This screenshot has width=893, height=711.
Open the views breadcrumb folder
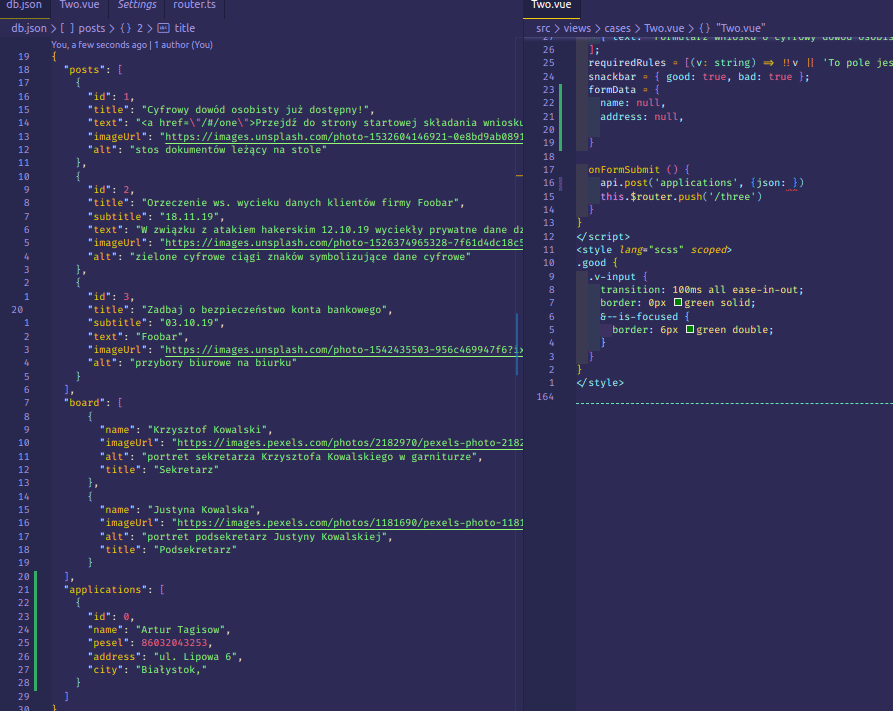(x=577, y=28)
